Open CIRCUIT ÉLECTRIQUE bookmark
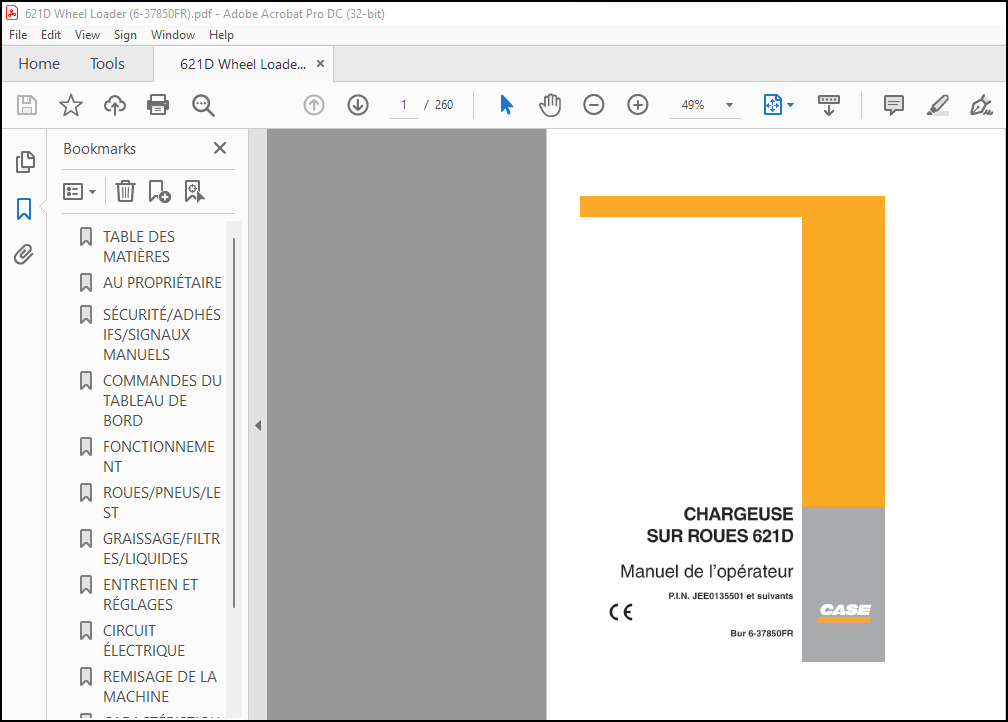1008x722 pixels. pyautogui.click(x=143, y=640)
